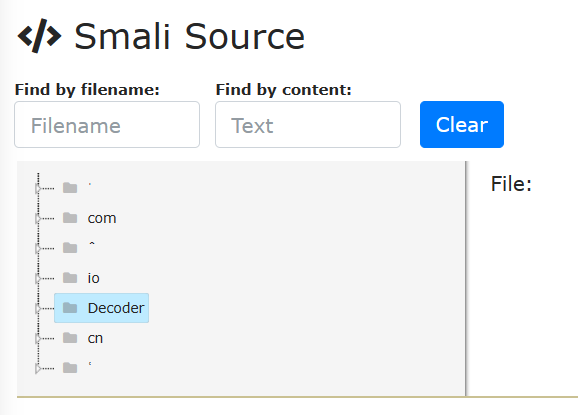Viewport: 578px width, 415px height.
Task: Expand the io folder arrow
Action: pos(38,279)
